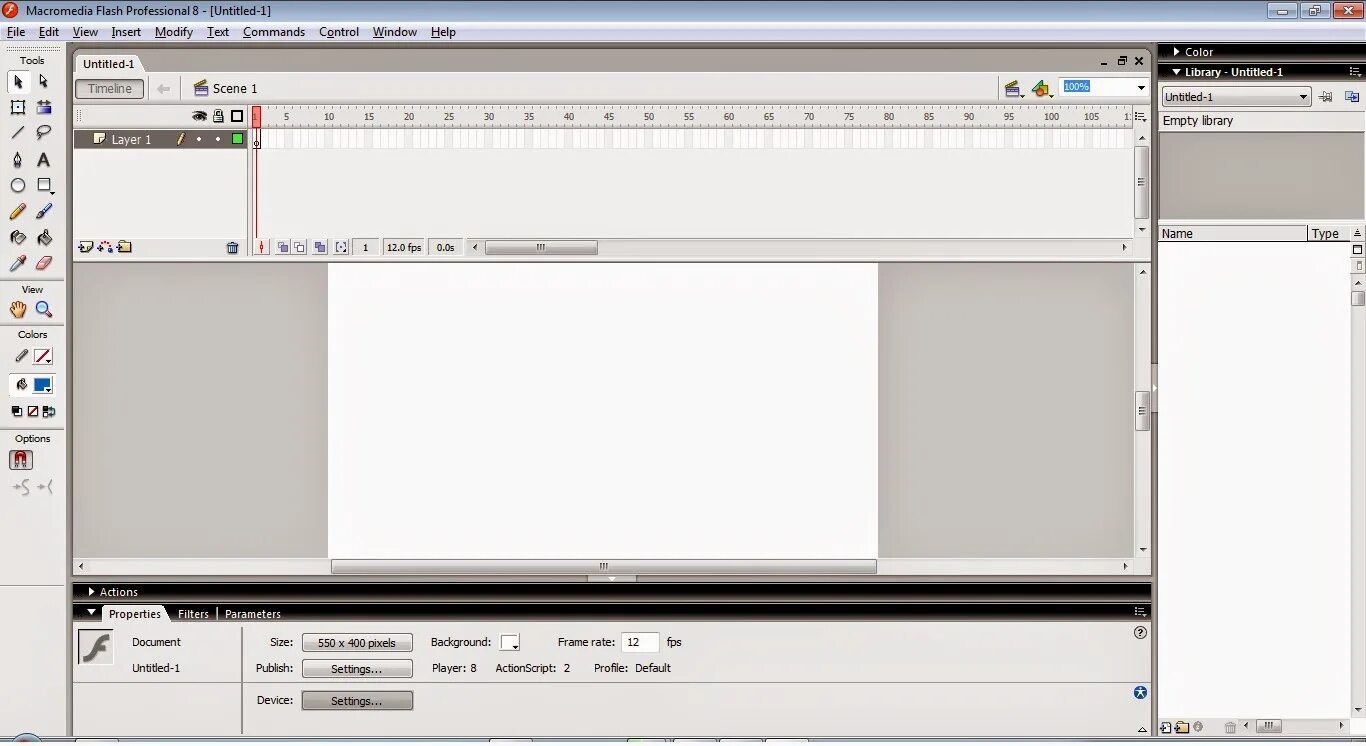Toggle show/hide all layers eye icon
1366x746 pixels.
tap(199, 116)
